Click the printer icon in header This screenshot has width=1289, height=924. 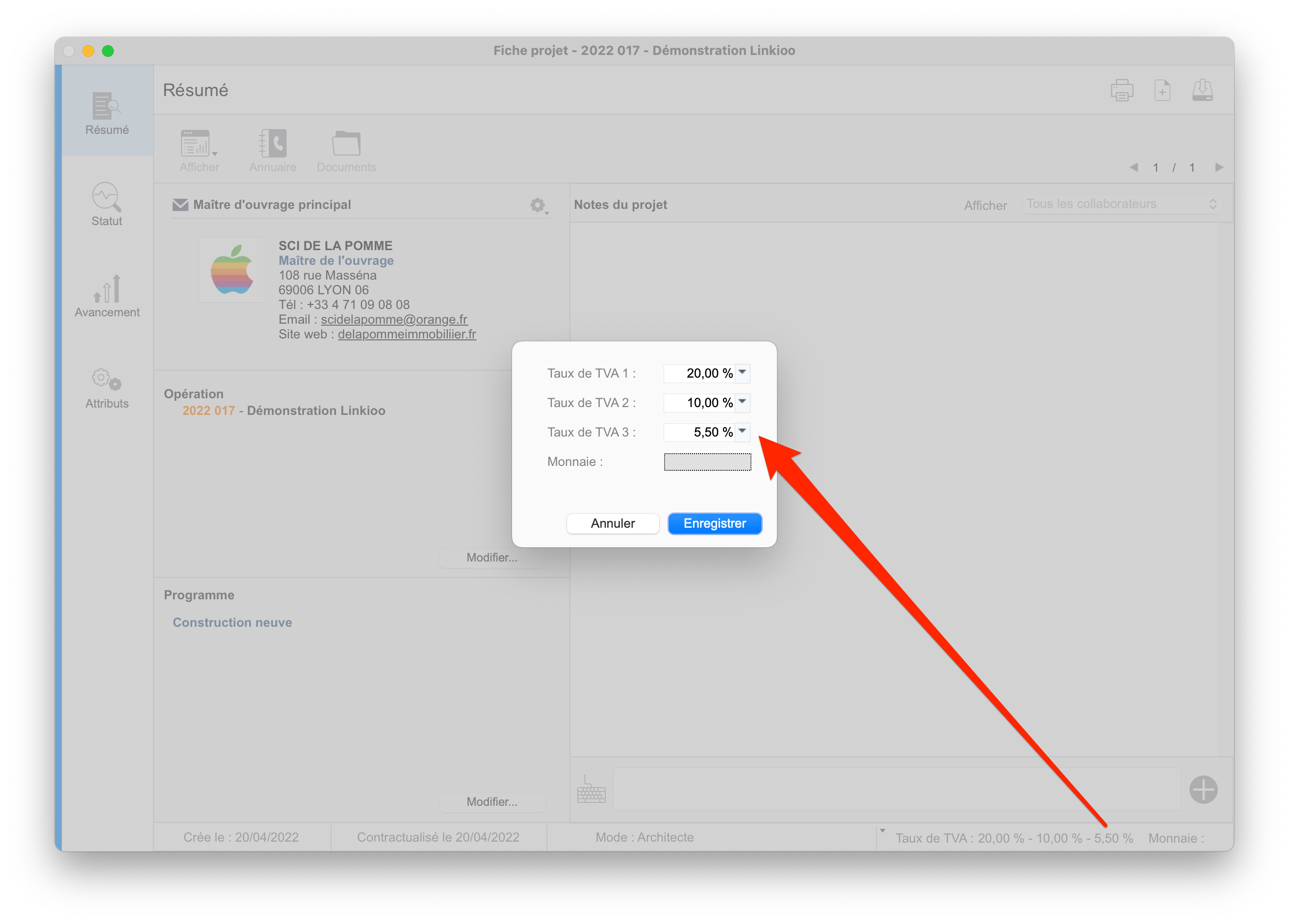(1121, 90)
